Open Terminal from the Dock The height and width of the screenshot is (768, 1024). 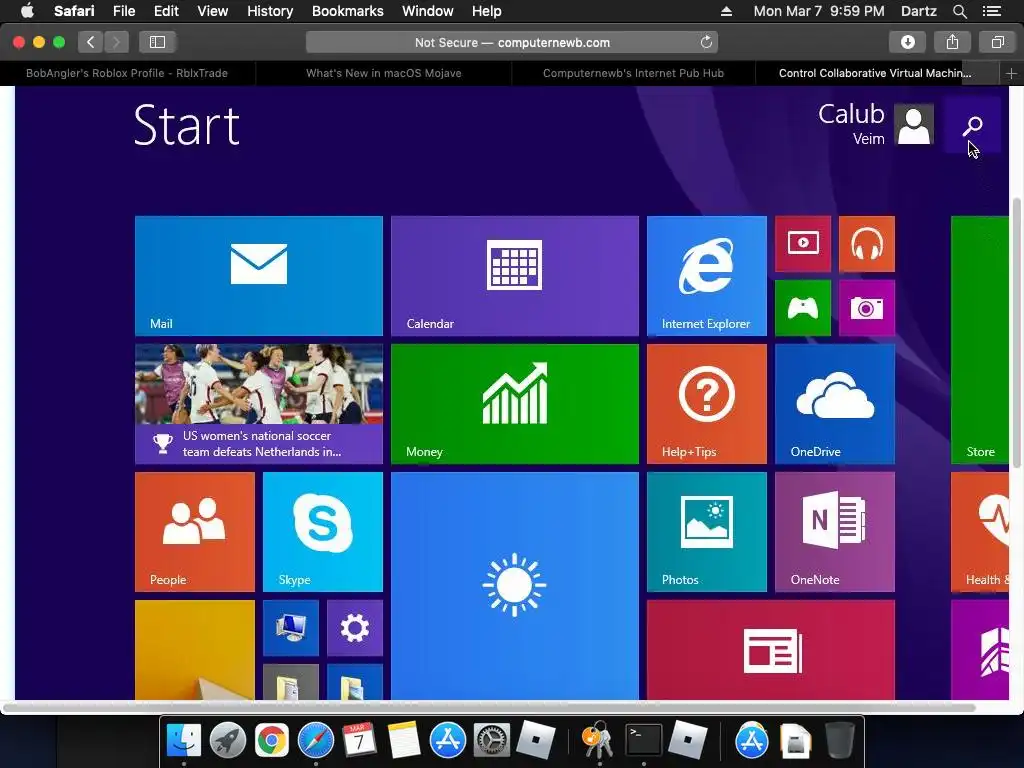coord(643,741)
